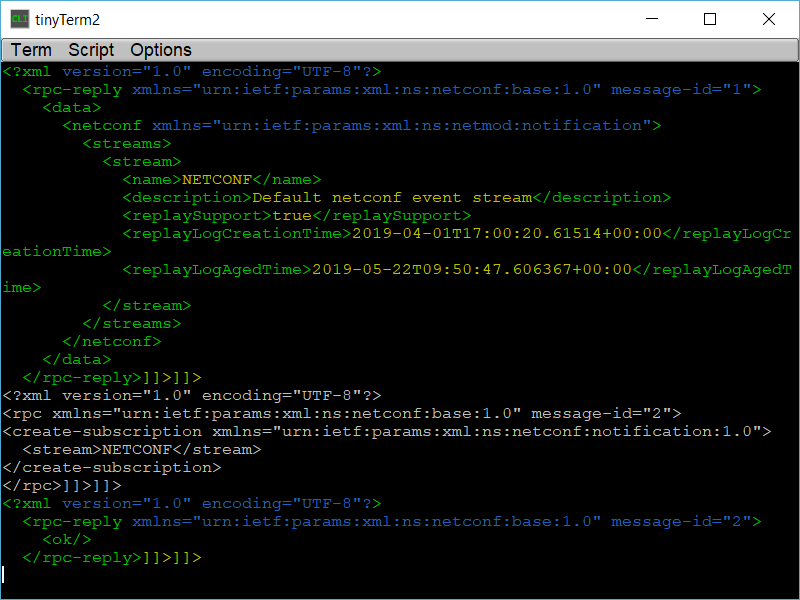Open the Options menu
Image resolution: width=800 pixels, height=600 pixels.
161,50
